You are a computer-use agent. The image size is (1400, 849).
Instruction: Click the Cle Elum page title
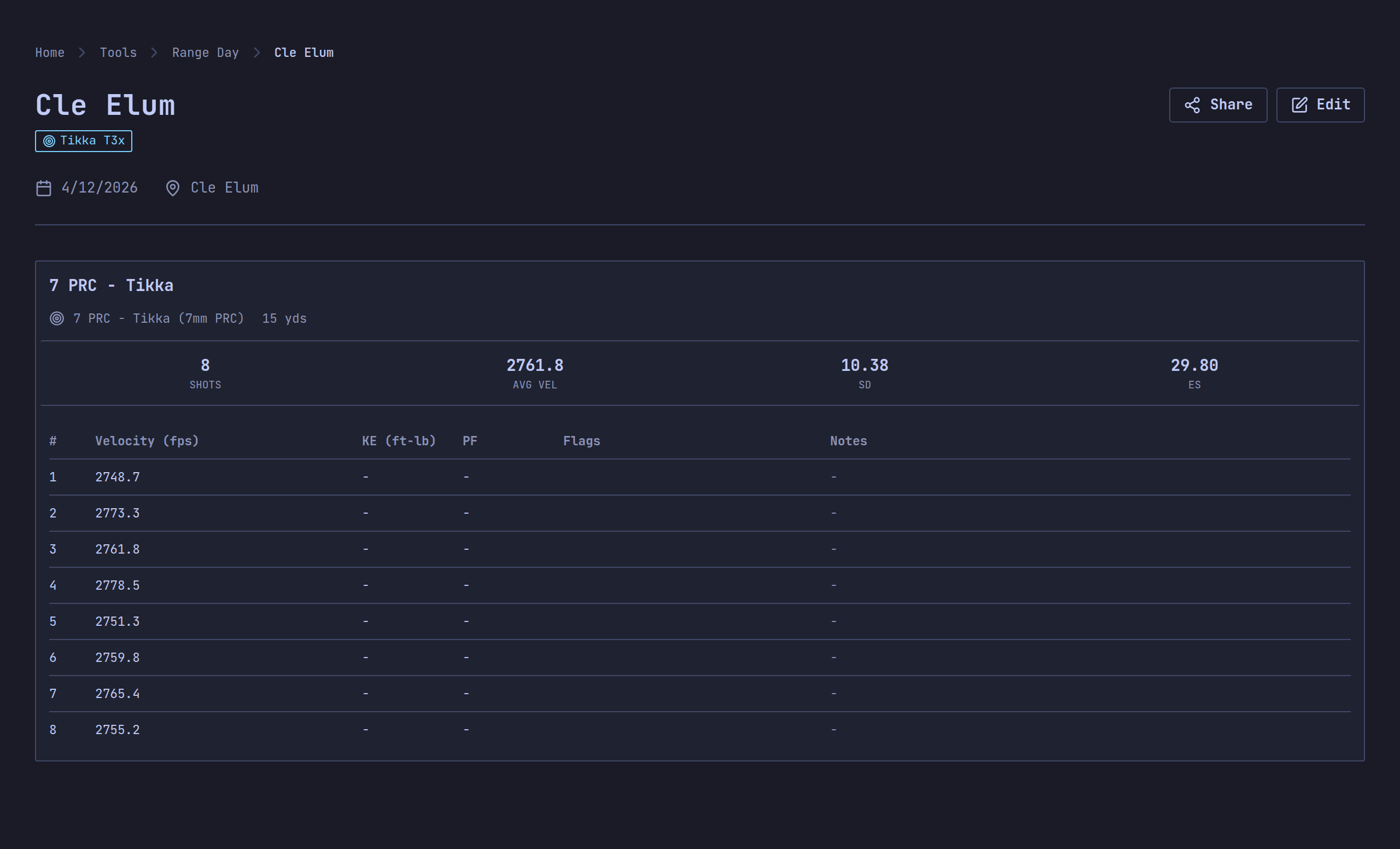(x=106, y=106)
